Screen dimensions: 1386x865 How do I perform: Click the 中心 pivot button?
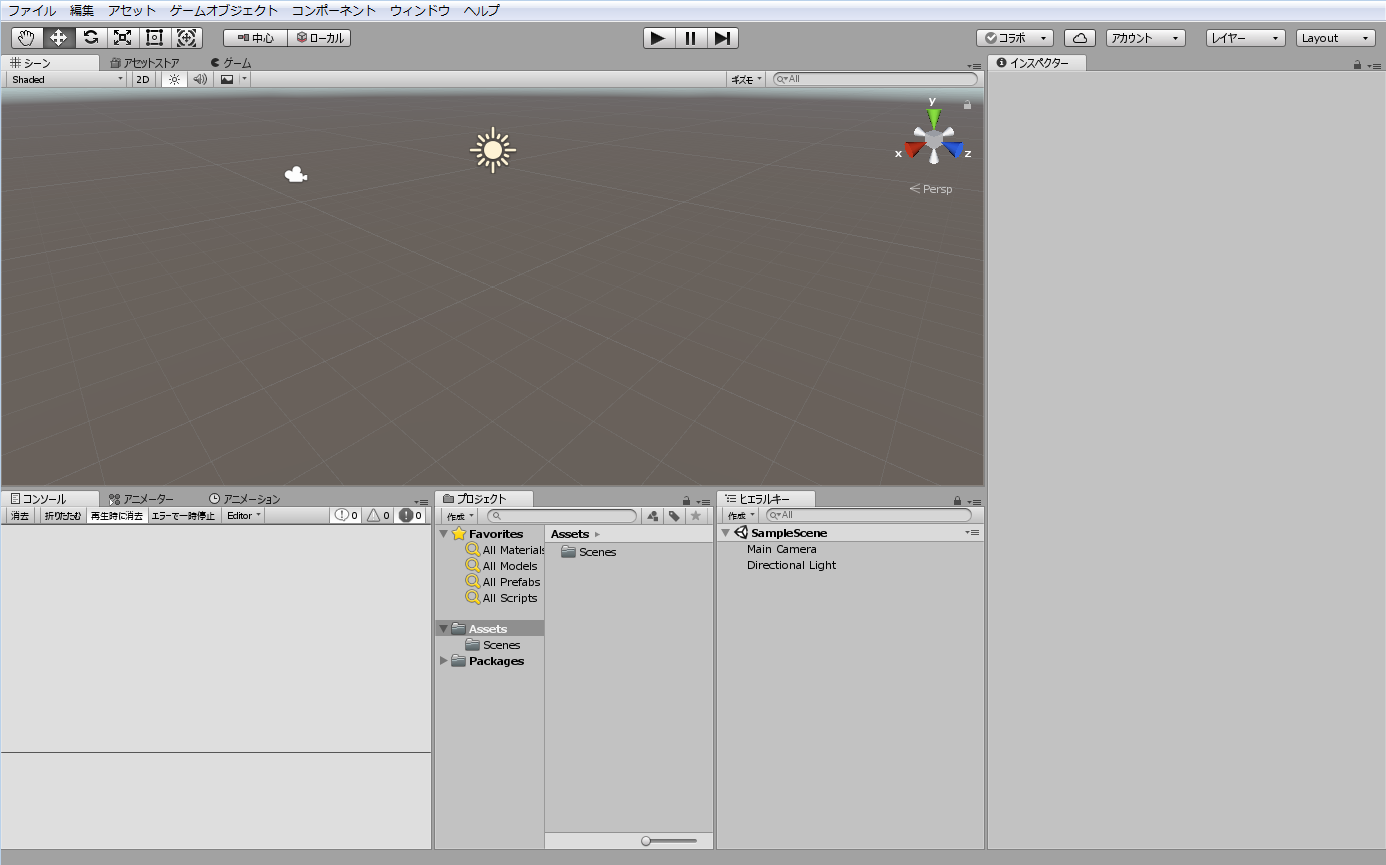click(x=256, y=38)
